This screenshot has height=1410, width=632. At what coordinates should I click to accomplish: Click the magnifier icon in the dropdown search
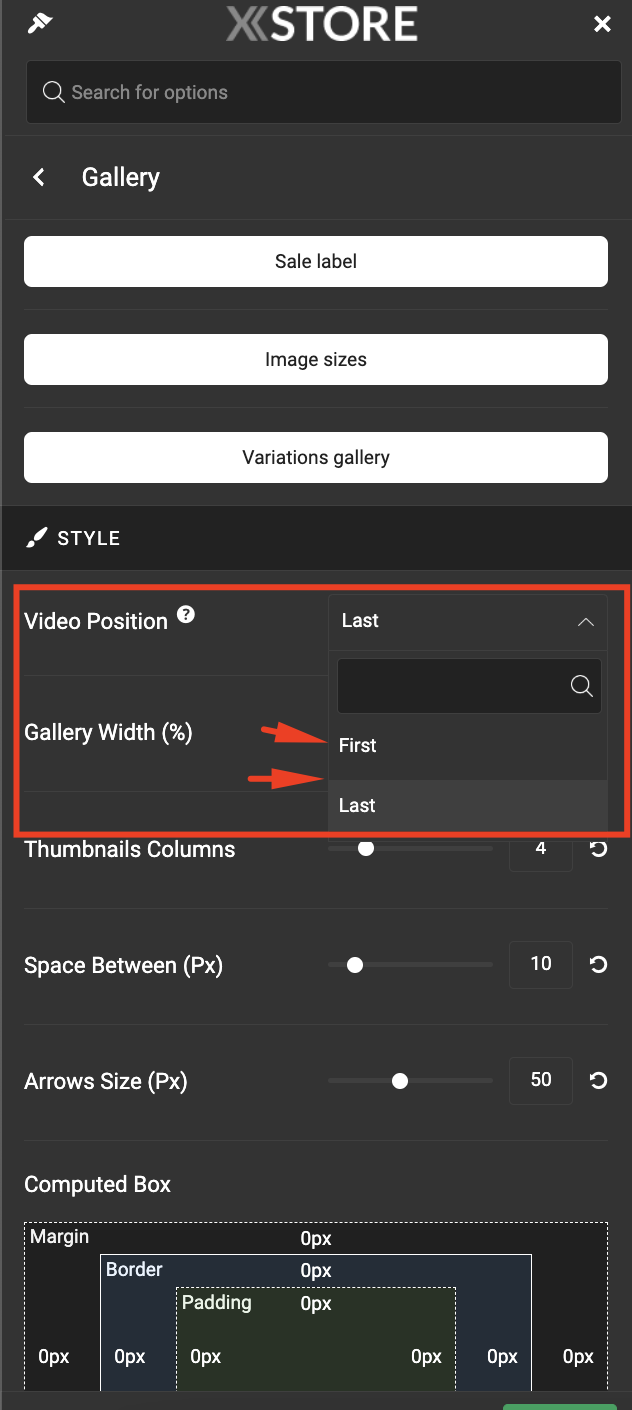pyautogui.click(x=582, y=685)
